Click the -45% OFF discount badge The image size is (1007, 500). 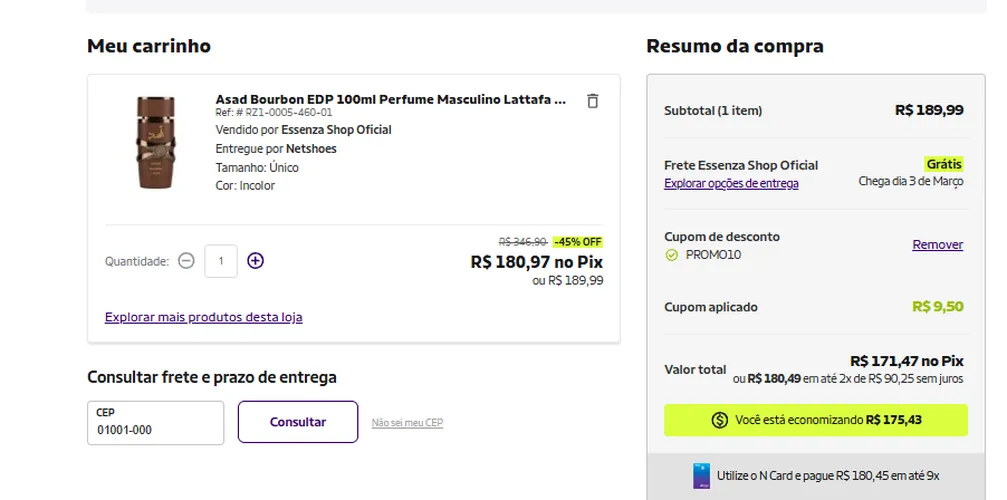coord(578,242)
